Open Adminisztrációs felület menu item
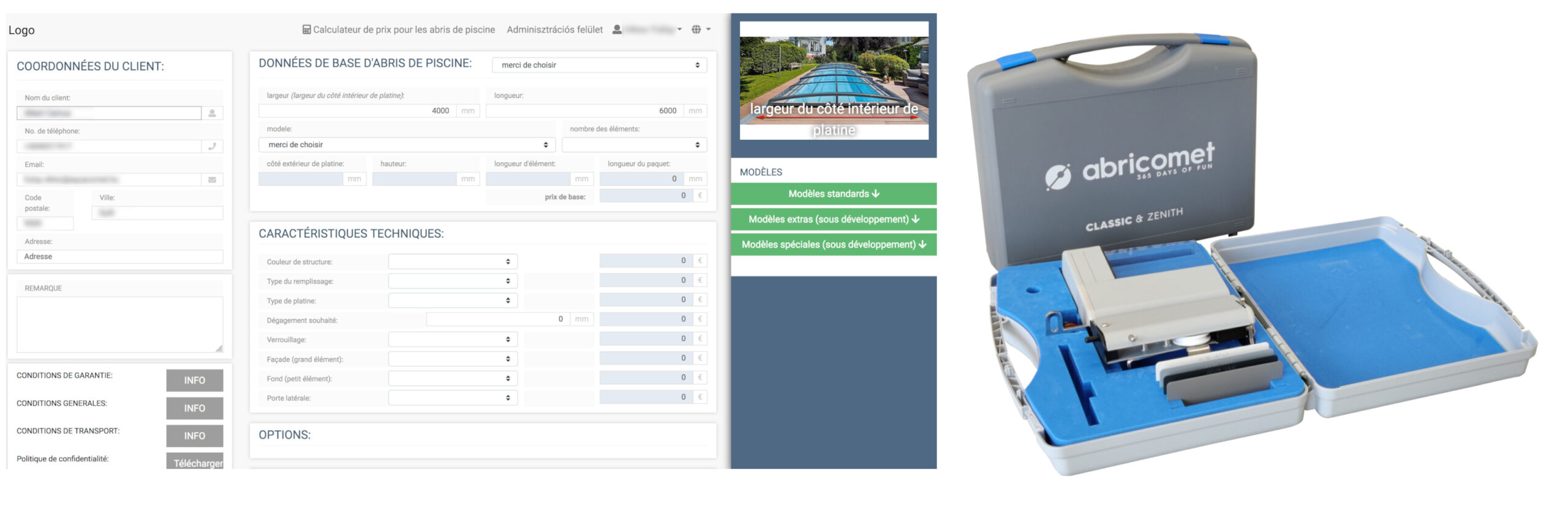This screenshot has width=1568, height=516. (554, 29)
